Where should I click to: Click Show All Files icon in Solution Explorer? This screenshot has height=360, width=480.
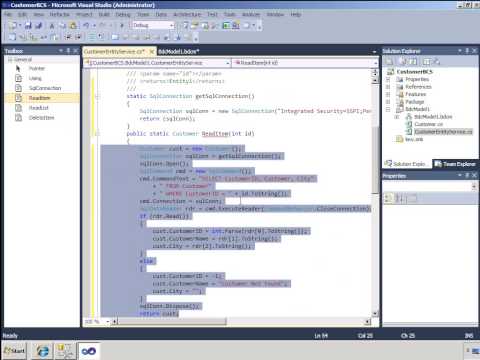pos(403,61)
